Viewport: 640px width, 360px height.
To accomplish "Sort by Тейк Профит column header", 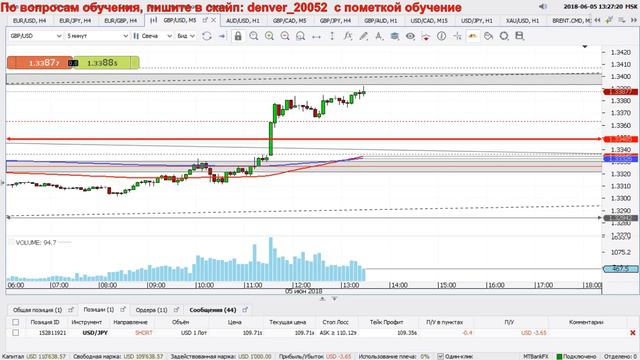I will [386, 322].
